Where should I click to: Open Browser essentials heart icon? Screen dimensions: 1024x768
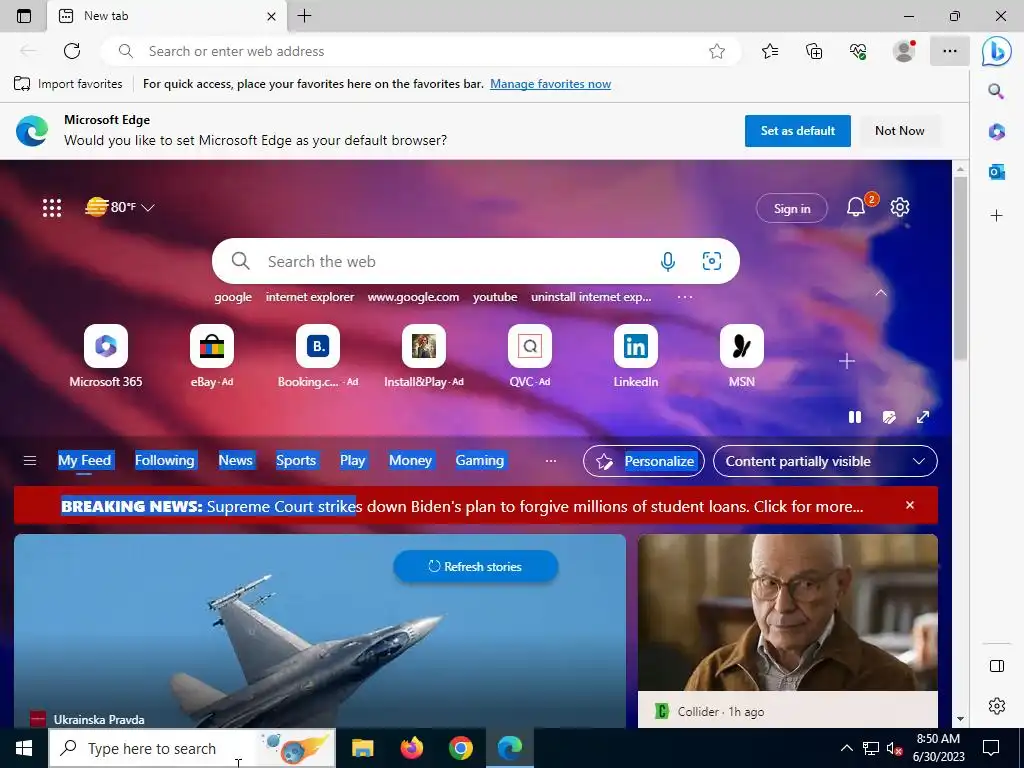tap(858, 51)
